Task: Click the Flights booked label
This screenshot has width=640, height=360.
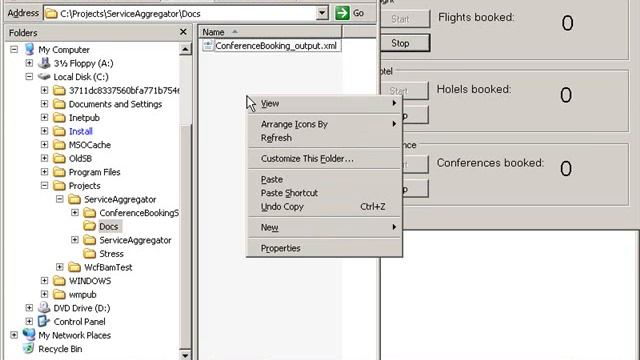Action: 476,18
